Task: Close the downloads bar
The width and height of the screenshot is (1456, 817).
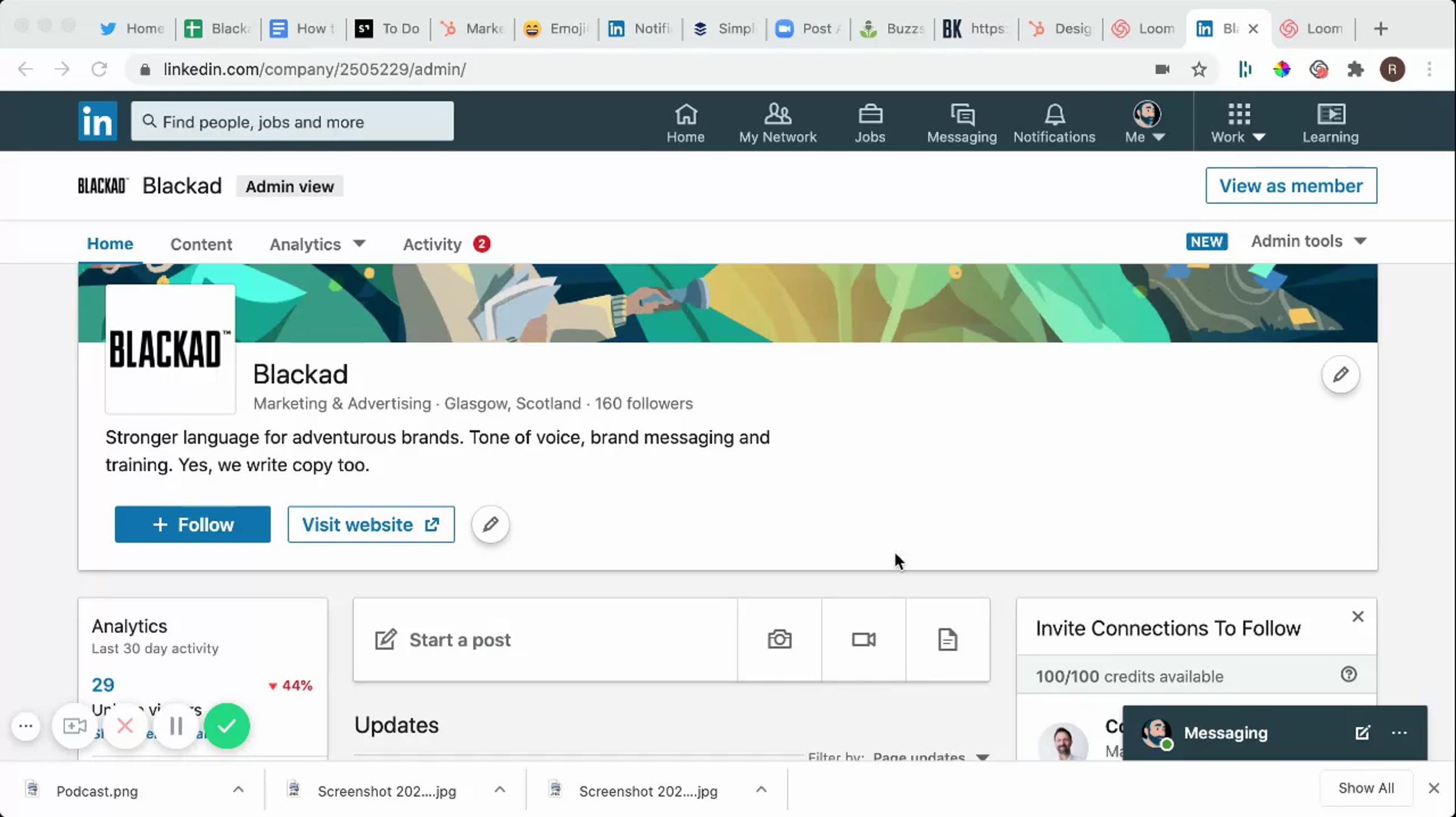Action: [1434, 788]
